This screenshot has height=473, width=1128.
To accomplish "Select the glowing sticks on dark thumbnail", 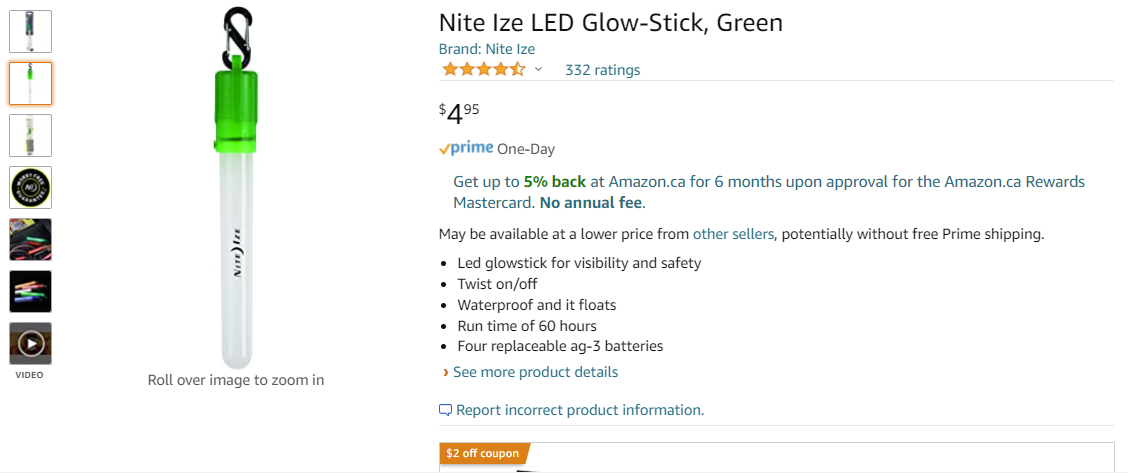I will [x=31, y=239].
